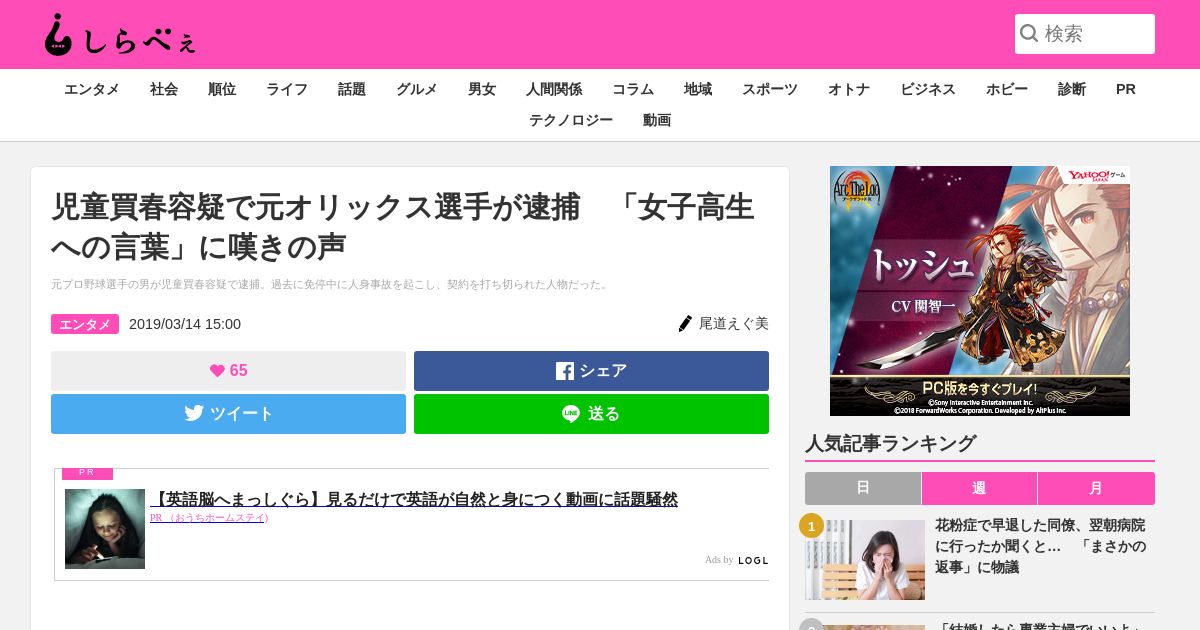Screen dimensions: 1200x630
Task: Open the 社会 category
Action: coord(164,89)
